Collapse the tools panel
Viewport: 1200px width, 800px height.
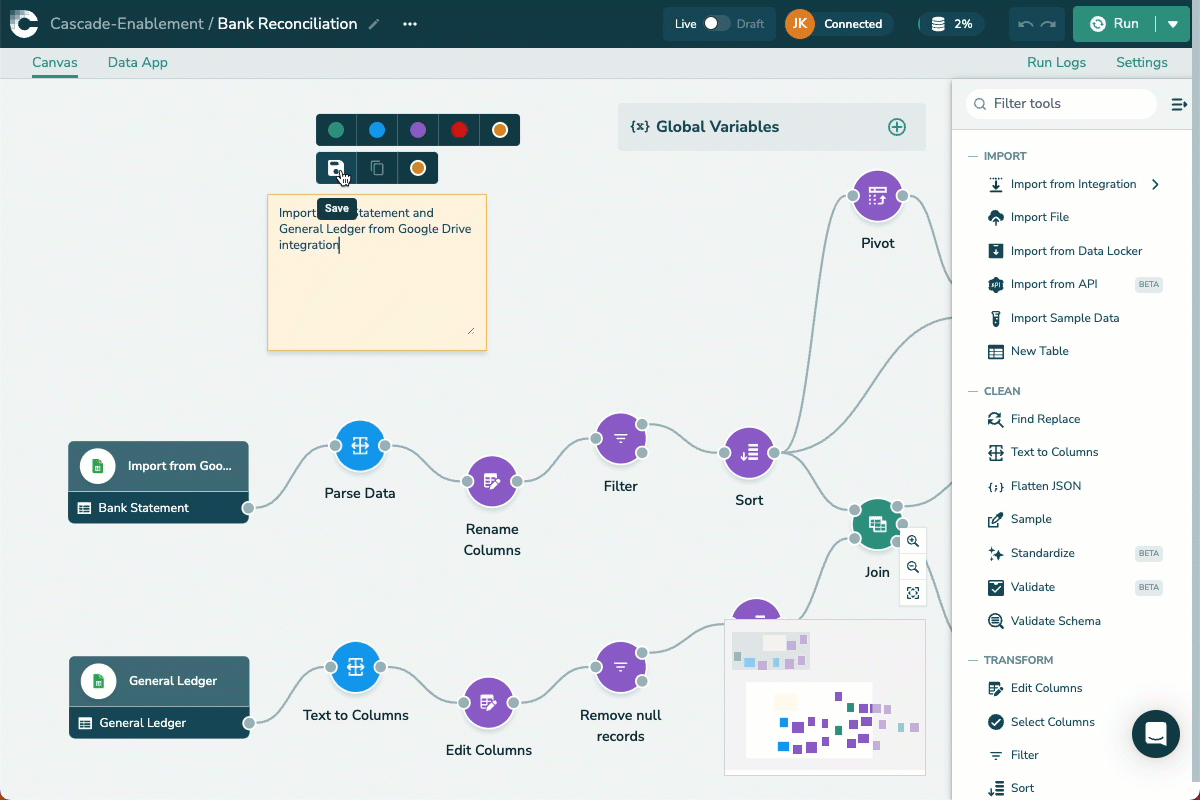[1179, 104]
